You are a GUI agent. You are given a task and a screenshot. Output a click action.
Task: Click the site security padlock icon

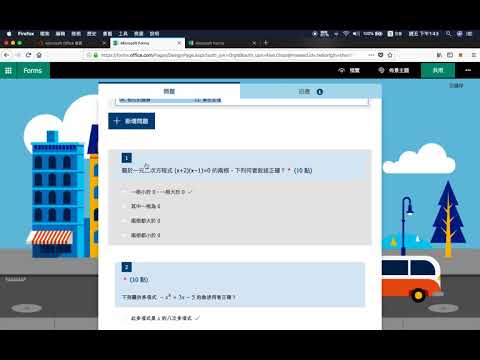pos(95,55)
